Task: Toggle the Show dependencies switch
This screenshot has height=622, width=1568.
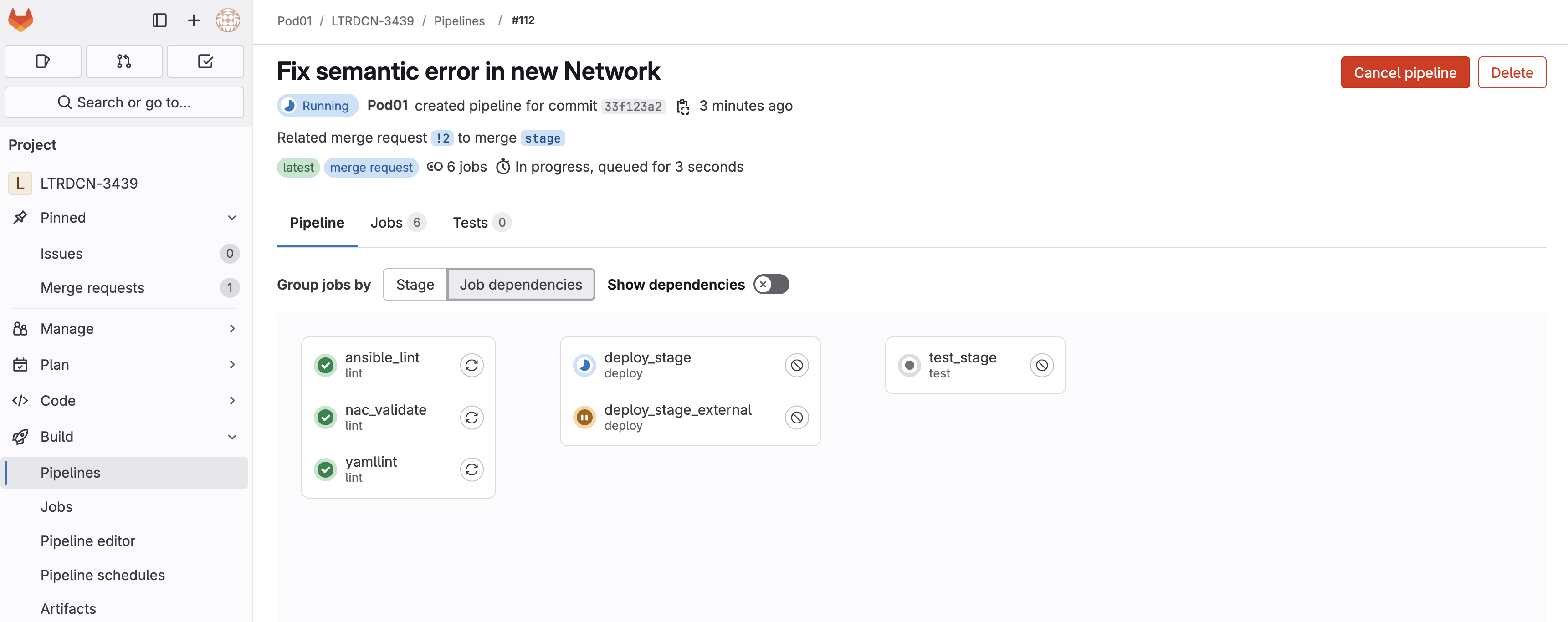Action: coord(771,284)
